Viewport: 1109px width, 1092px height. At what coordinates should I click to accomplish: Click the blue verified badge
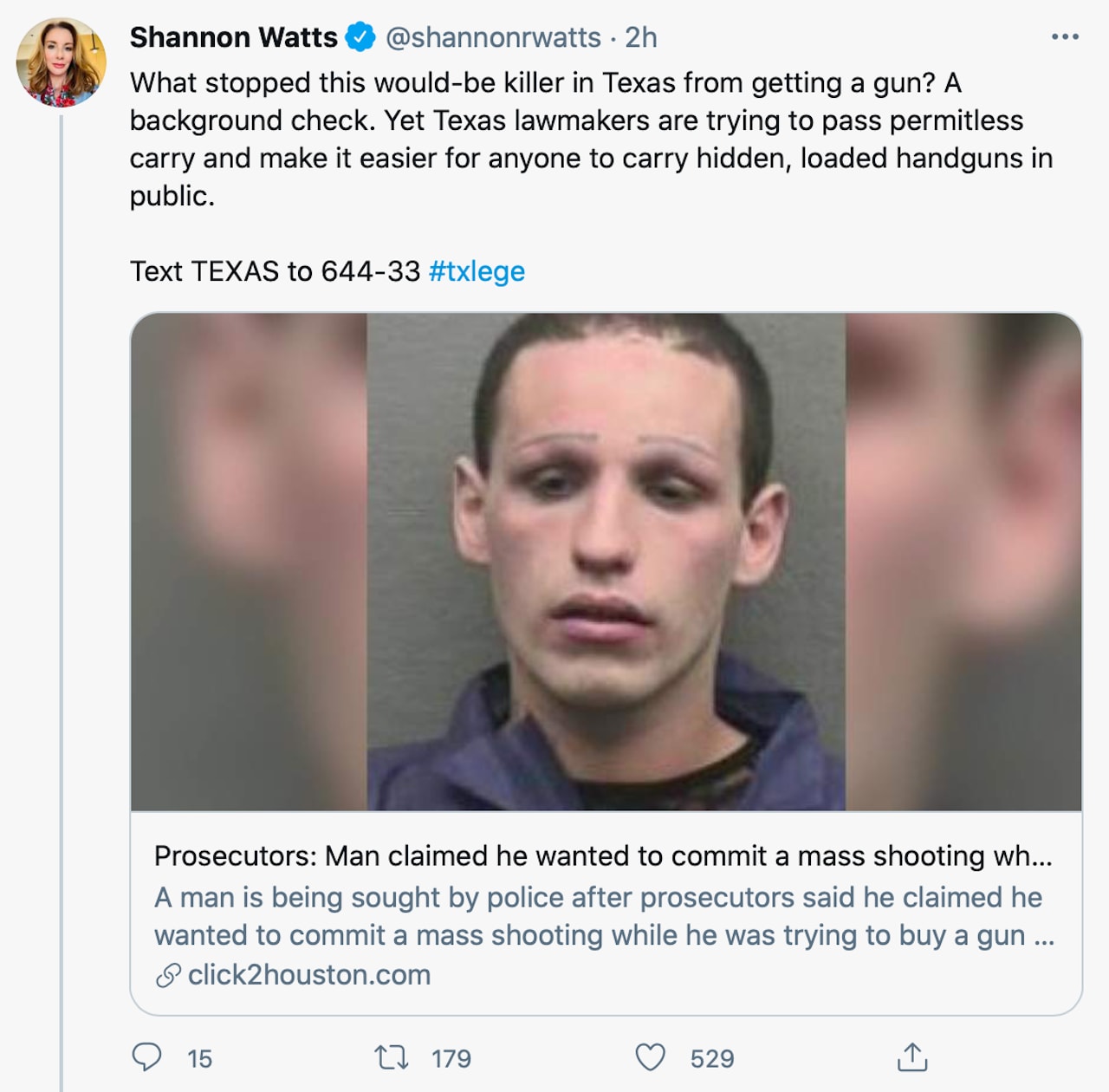pyautogui.click(x=360, y=37)
